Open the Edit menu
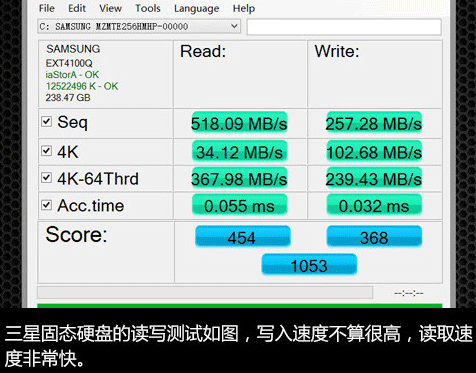Image resolution: width=476 pixels, height=373 pixels. (x=77, y=8)
